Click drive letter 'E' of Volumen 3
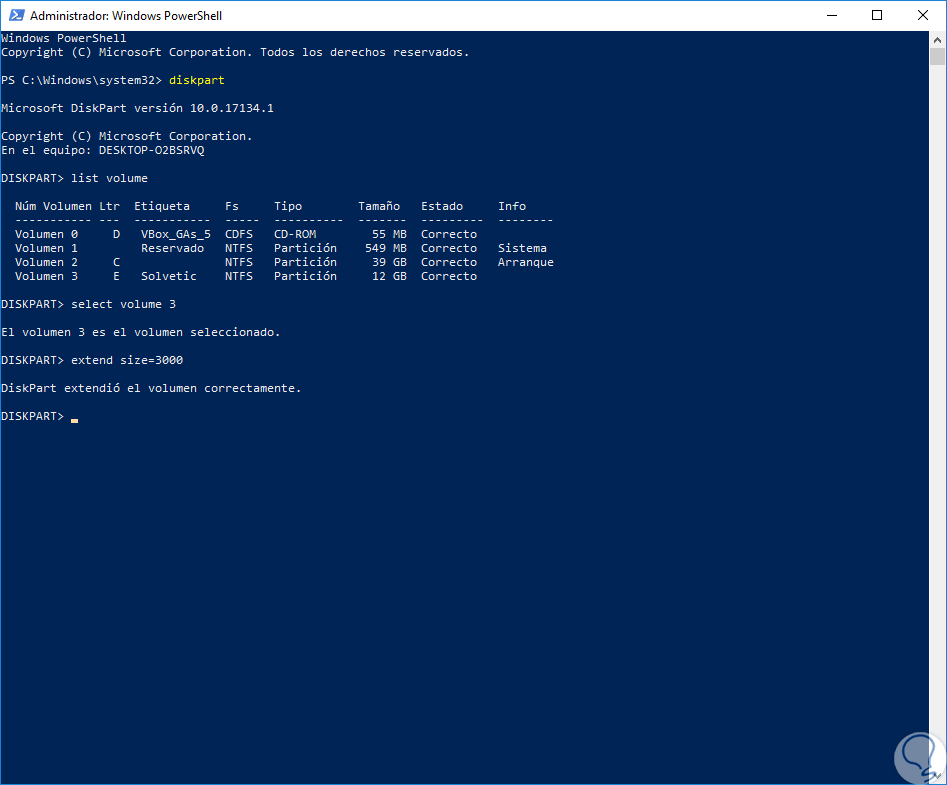The height and width of the screenshot is (785, 947). coord(117,276)
